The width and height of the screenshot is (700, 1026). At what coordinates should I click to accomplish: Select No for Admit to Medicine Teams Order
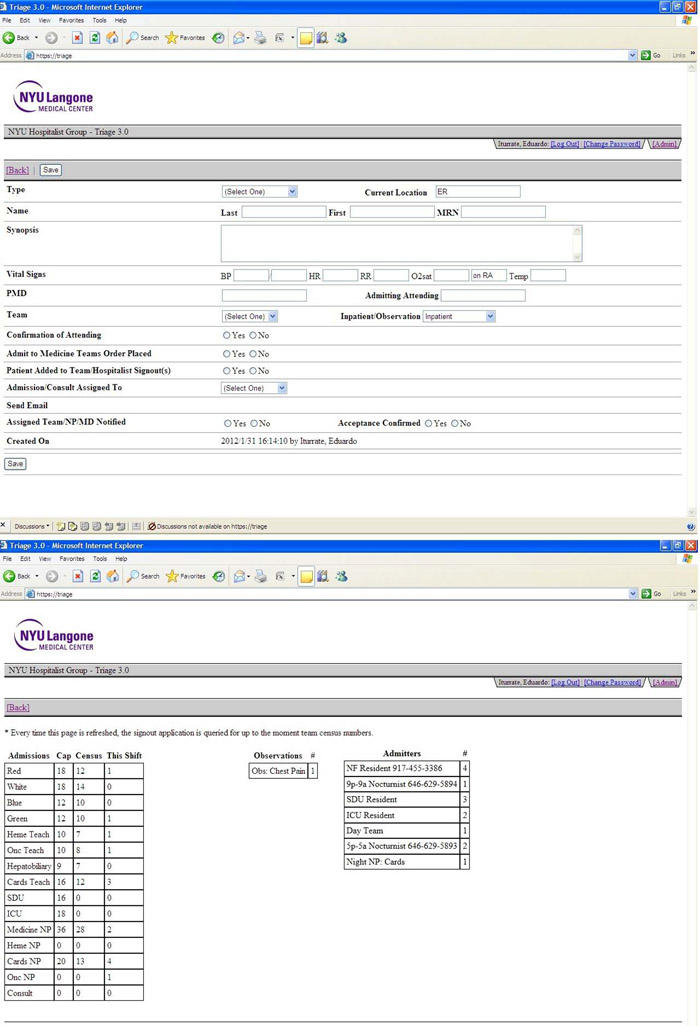pos(253,354)
